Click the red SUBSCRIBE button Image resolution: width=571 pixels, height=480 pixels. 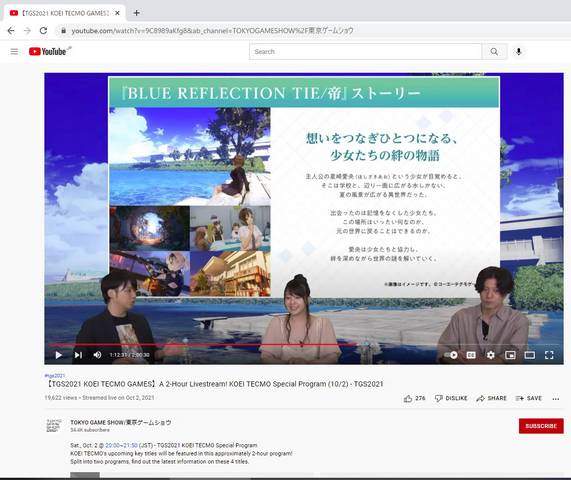coord(541,426)
